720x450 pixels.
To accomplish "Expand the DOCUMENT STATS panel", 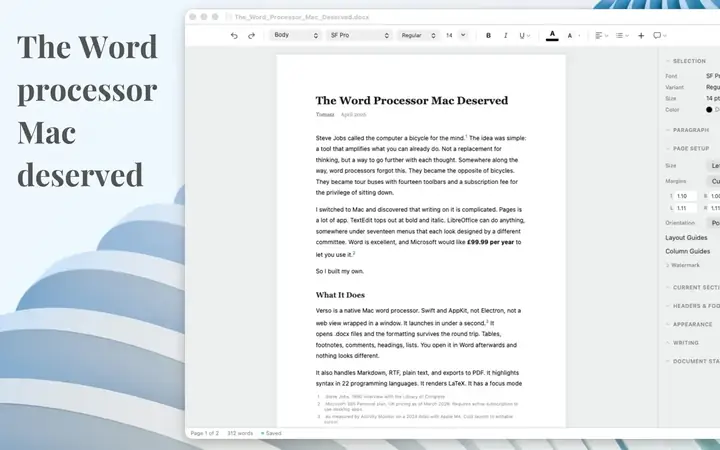I will [x=692, y=361].
